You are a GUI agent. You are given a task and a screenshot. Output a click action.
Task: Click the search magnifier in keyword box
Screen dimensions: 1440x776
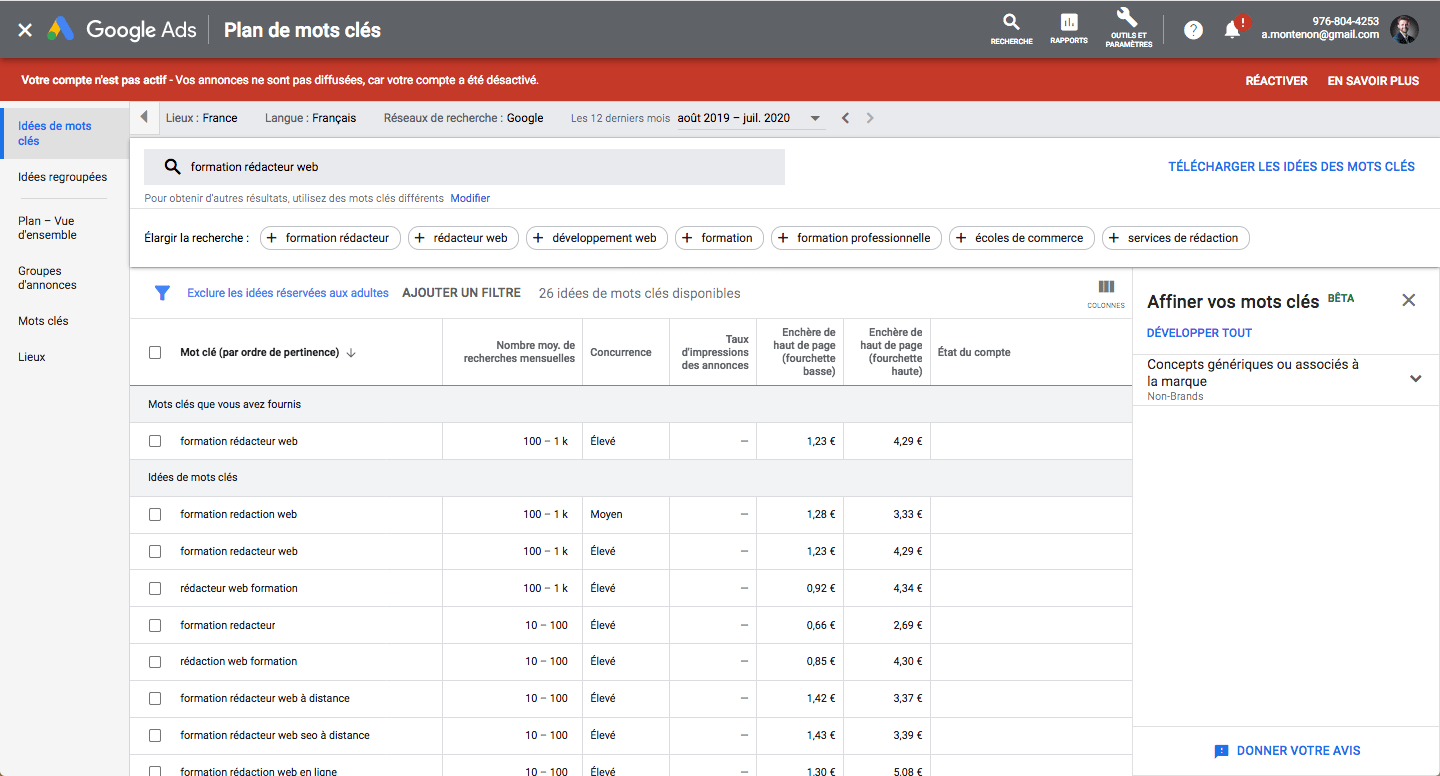(x=172, y=167)
